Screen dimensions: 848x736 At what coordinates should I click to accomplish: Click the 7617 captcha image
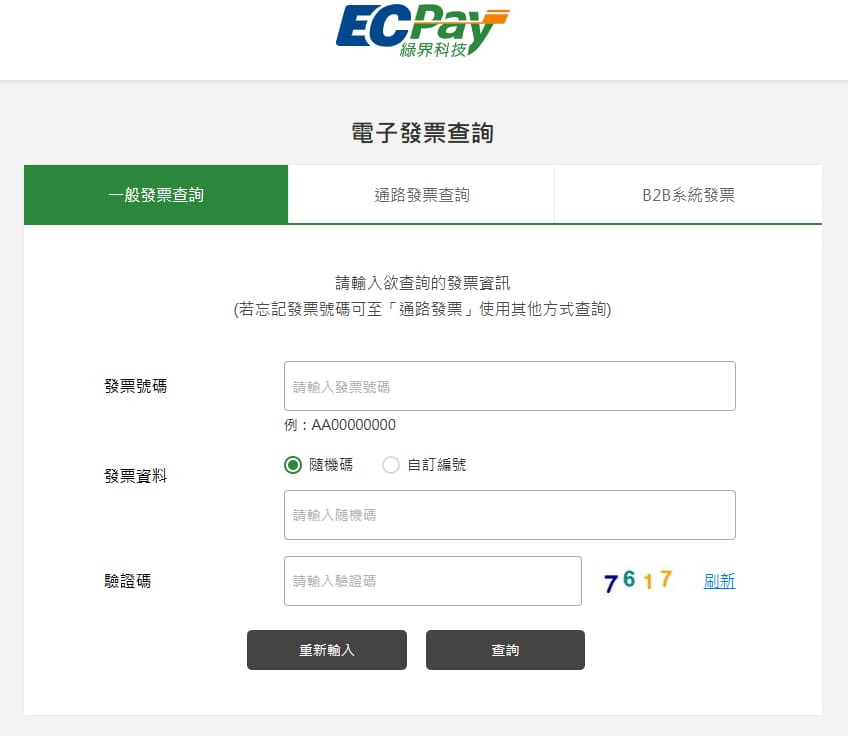pyautogui.click(x=638, y=581)
